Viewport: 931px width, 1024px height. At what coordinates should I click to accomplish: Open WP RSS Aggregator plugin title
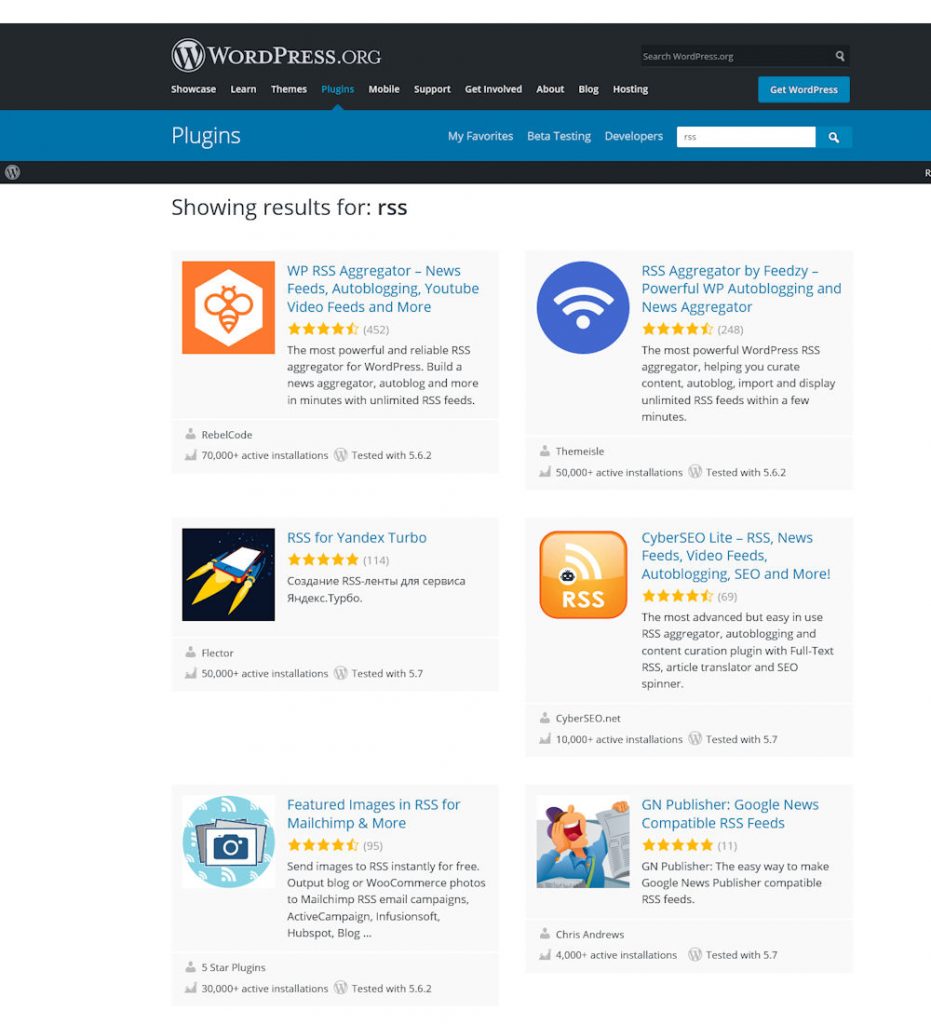click(x=383, y=289)
